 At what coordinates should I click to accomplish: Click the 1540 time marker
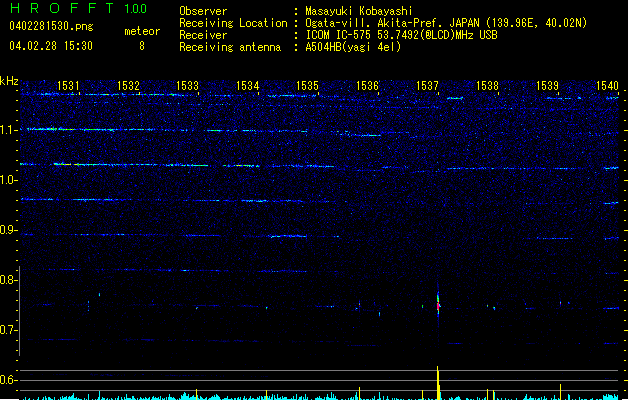click(x=608, y=85)
